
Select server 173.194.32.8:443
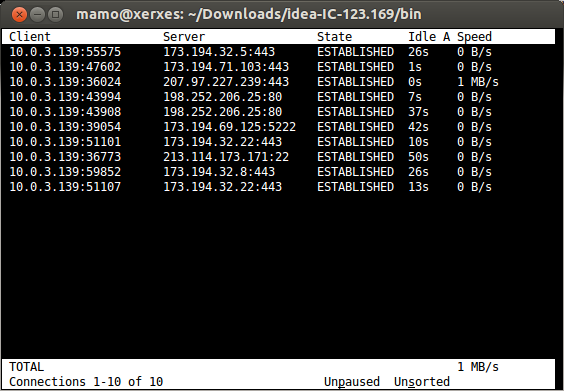click(x=219, y=172)
